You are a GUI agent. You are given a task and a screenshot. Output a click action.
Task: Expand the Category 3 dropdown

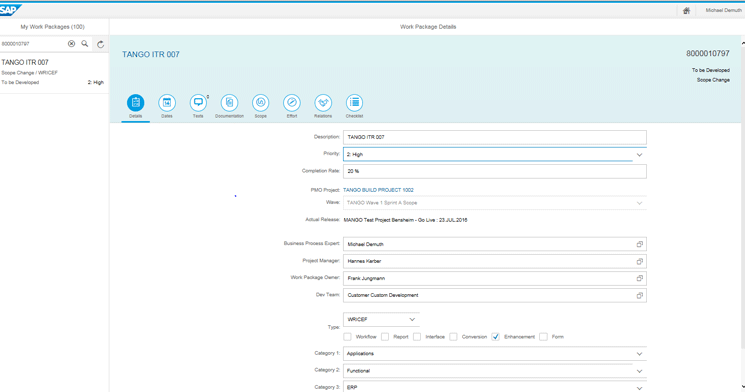pos(640,388)
